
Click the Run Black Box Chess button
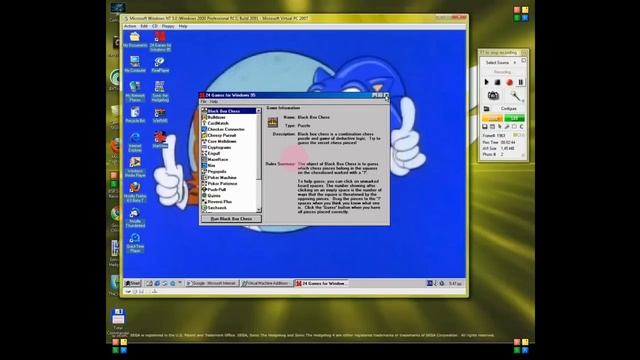(231, 219)
